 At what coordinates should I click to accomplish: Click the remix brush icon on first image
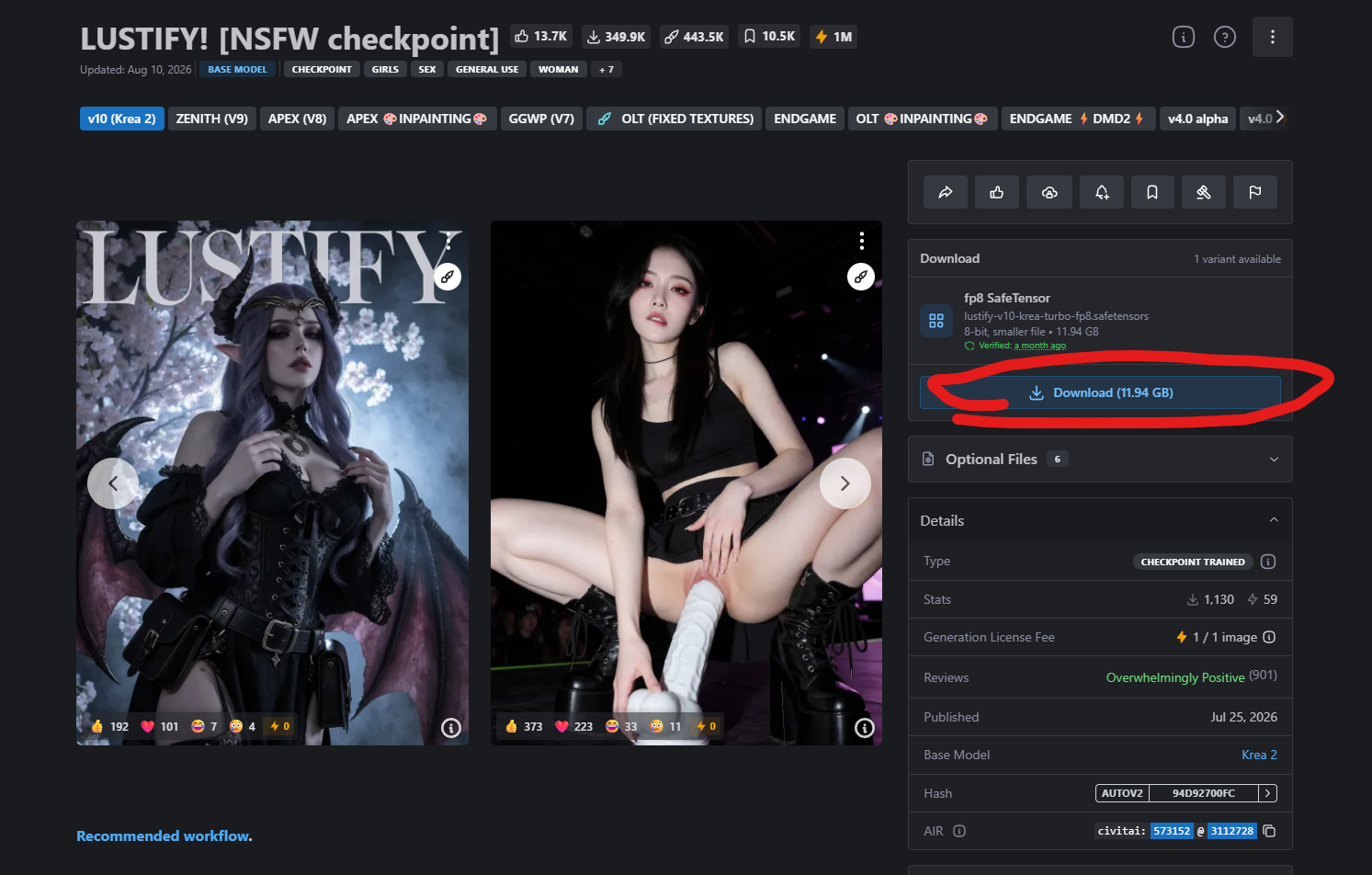pos(448,277)
